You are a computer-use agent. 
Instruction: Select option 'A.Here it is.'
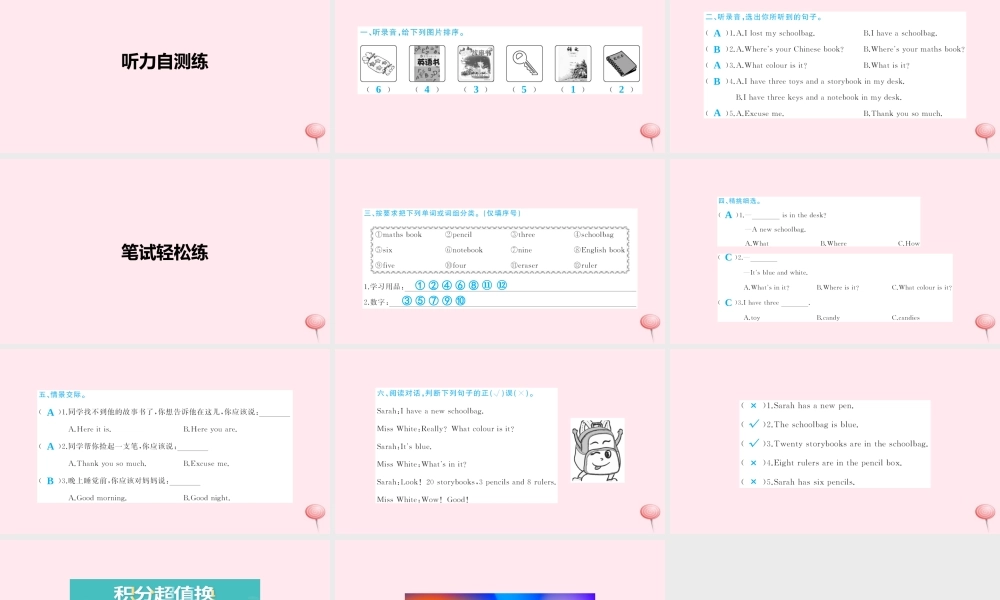(x=90, y=429)
